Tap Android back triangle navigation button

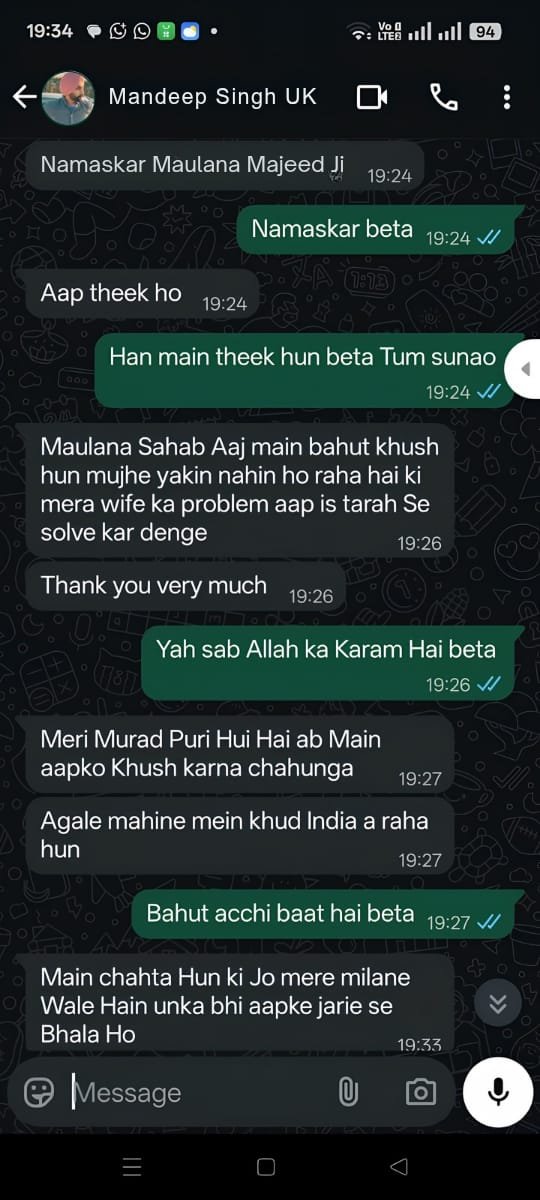pyautogui.click(x=399, y=1167)
